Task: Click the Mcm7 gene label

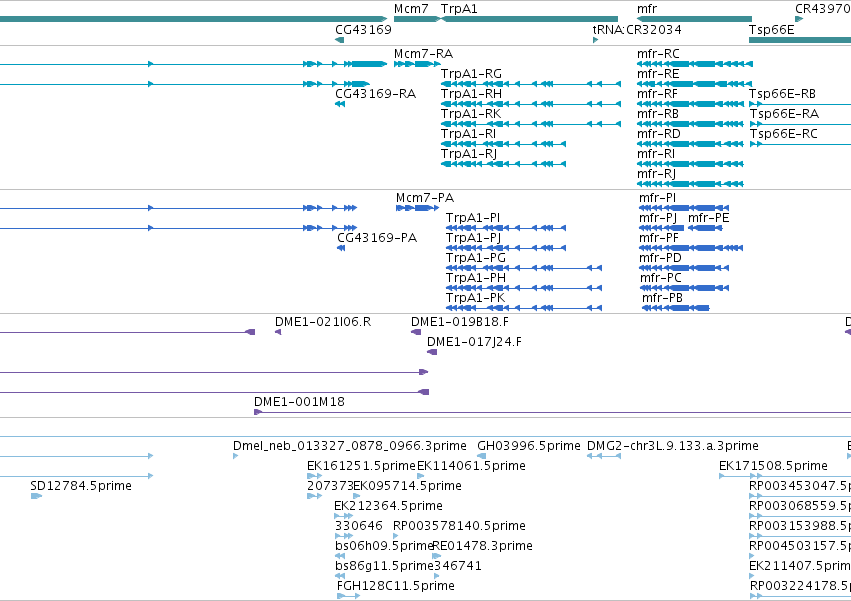Action: point(411,9)
